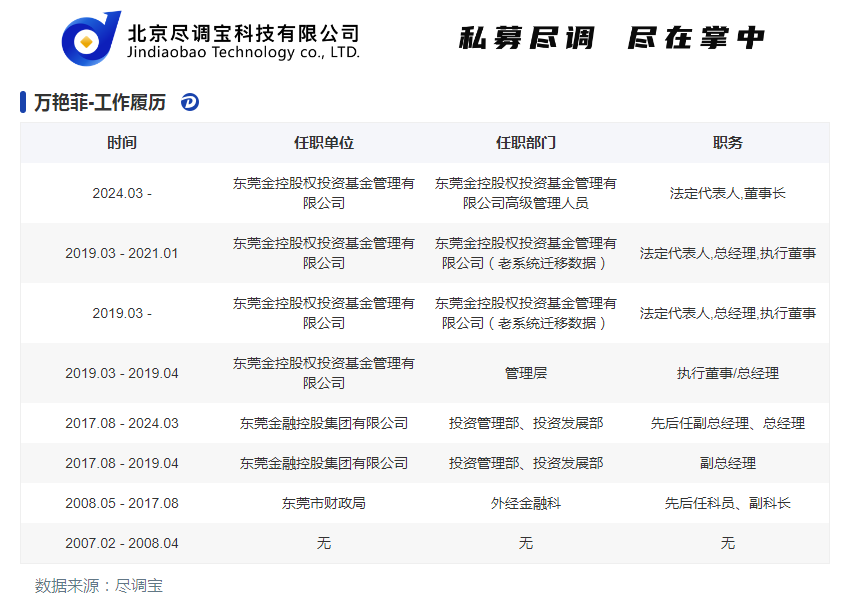This screenshot has height=605, width=850.
Task: Select the 副总经理 position cell
Action: coord(727,463)
